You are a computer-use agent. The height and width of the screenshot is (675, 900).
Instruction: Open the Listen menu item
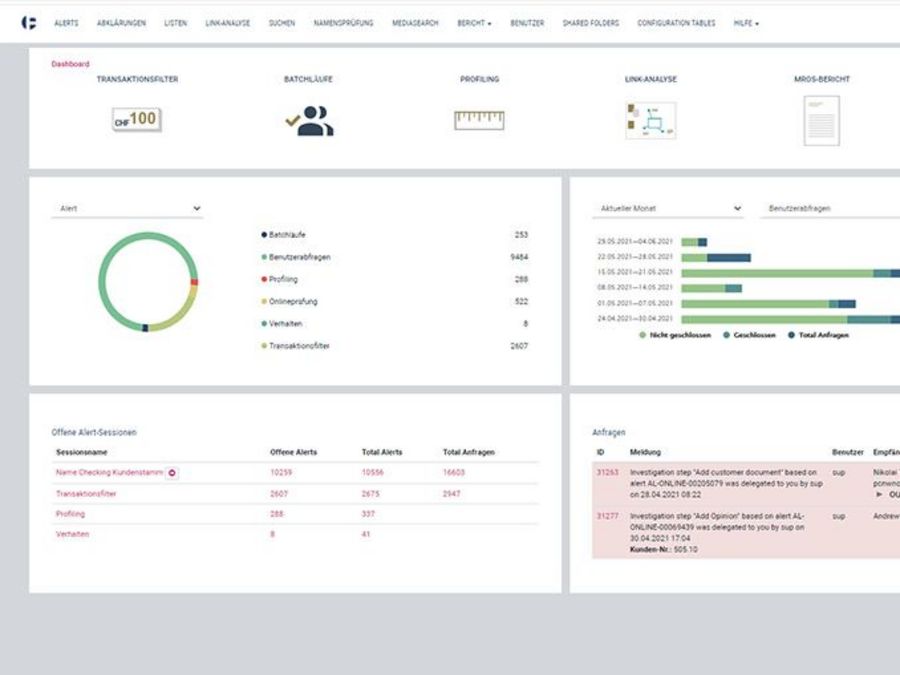[175, 23]
